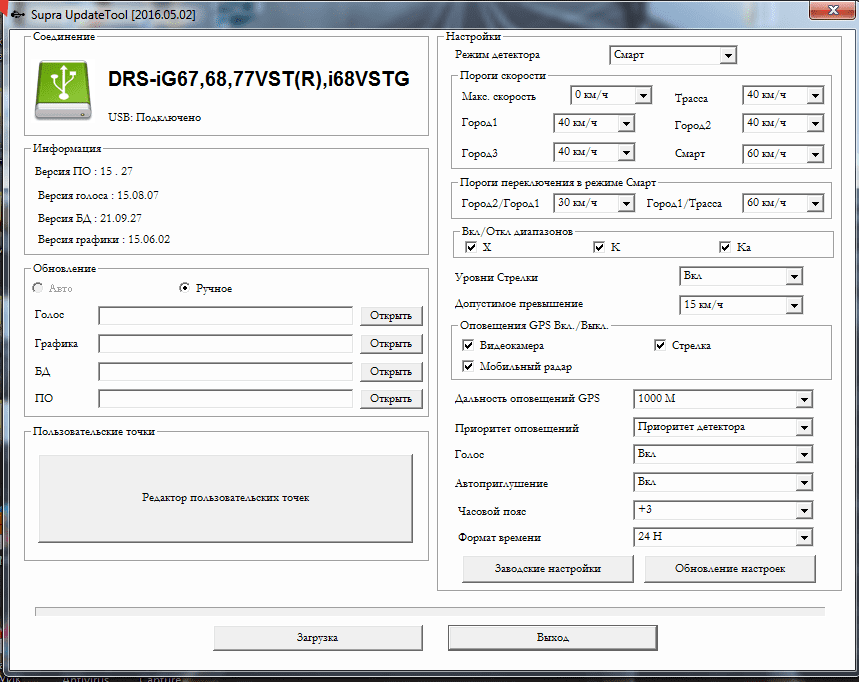
Task: Select the Ручное radio button
Action: [x=184, y=288]
